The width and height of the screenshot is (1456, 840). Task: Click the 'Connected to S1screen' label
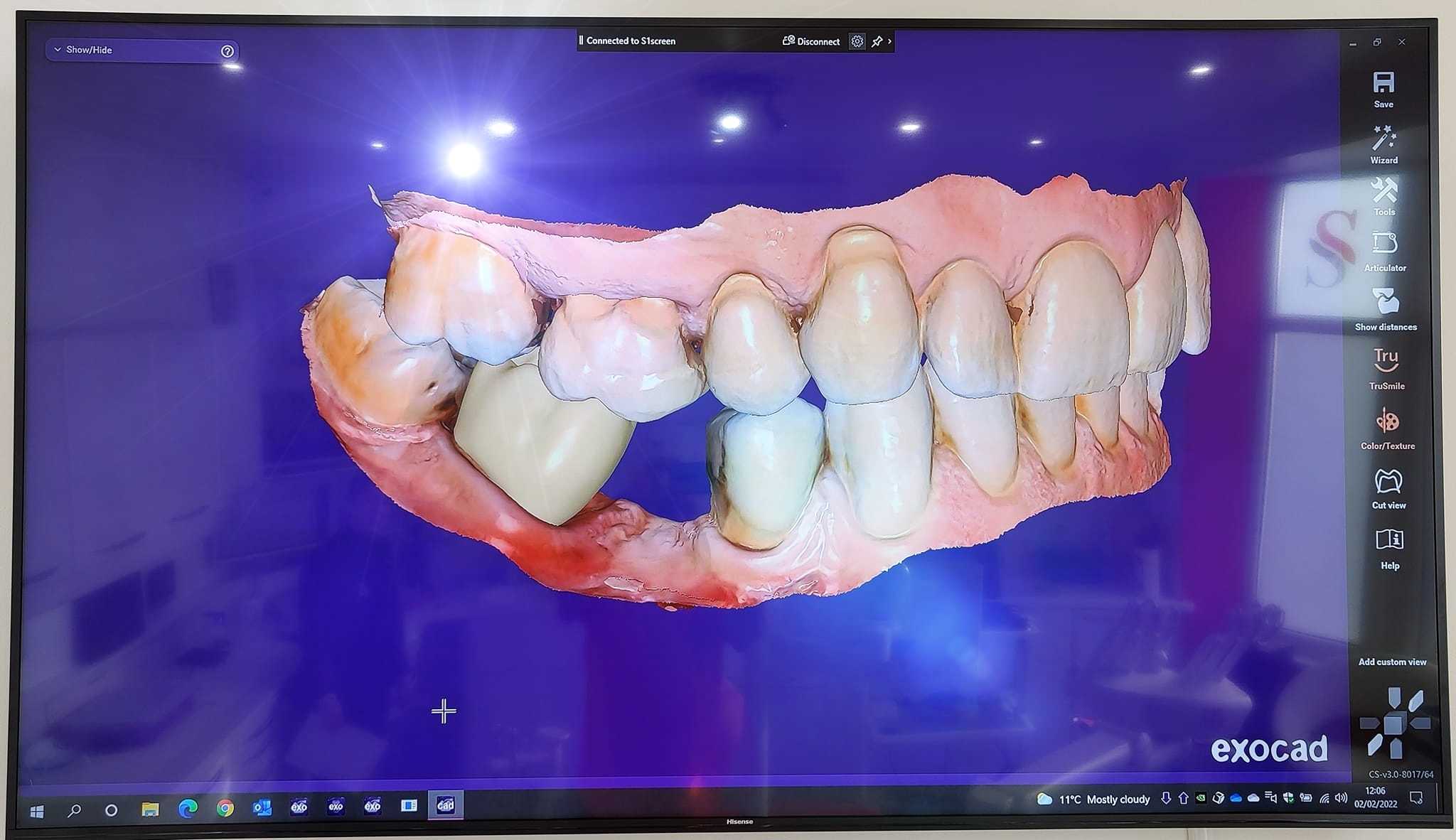[631, 41]
